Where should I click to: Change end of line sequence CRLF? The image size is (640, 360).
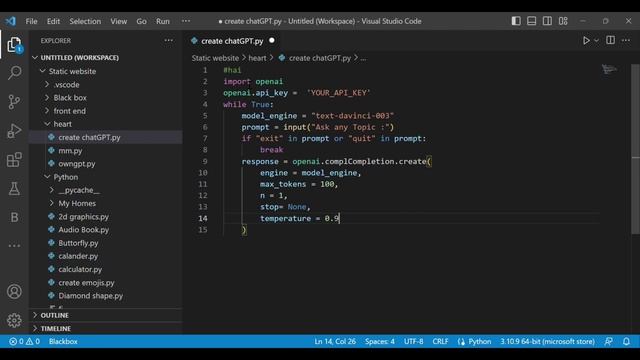[x=440, y=341]
